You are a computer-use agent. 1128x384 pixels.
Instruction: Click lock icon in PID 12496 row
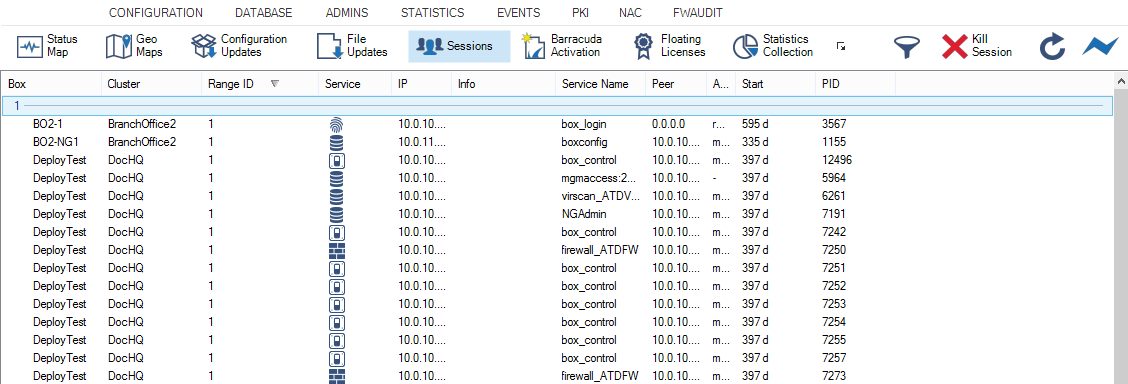coord(337,160)
